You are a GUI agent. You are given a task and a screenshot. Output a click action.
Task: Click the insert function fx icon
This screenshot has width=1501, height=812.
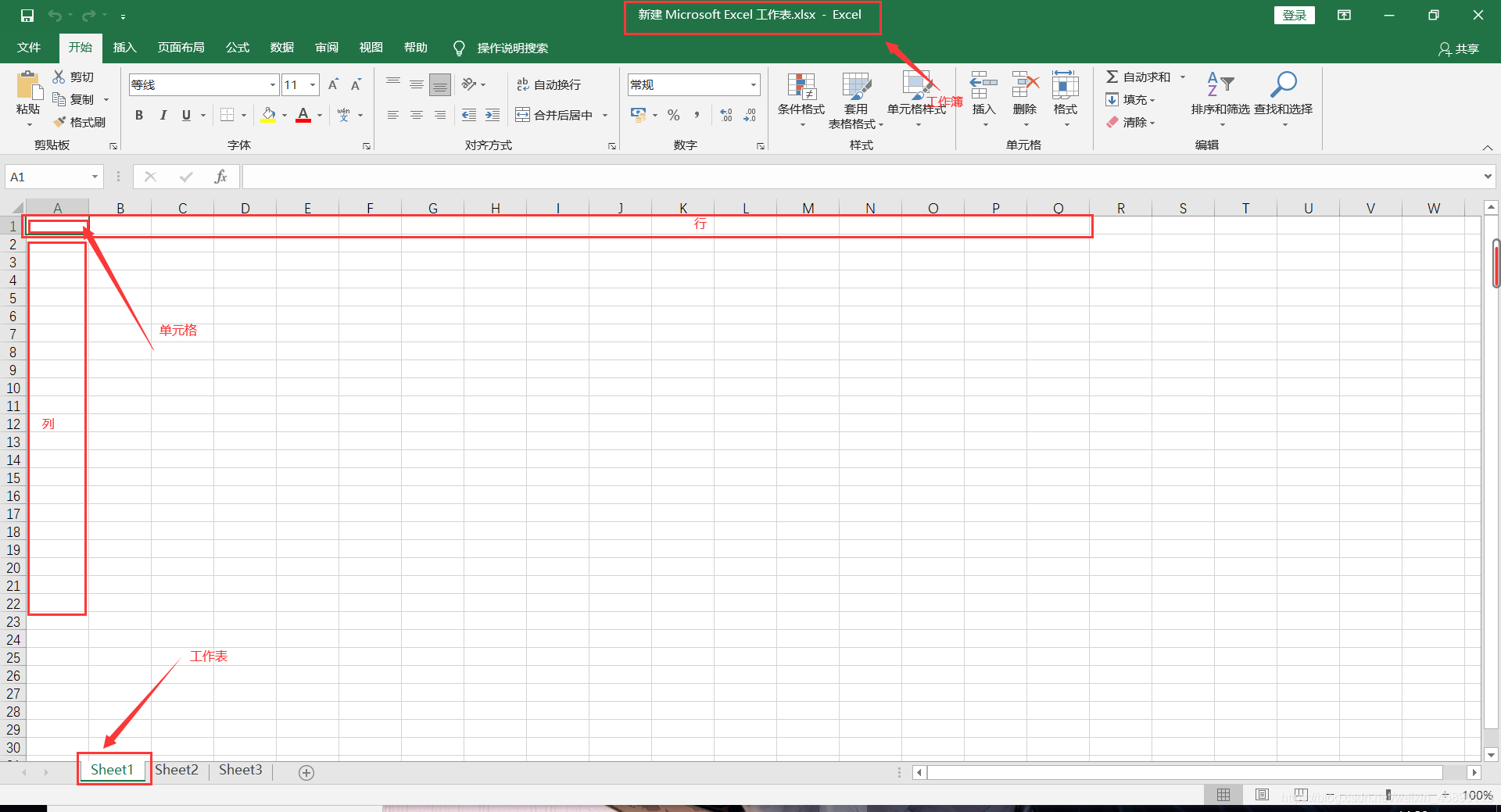[x=220, y=177]
